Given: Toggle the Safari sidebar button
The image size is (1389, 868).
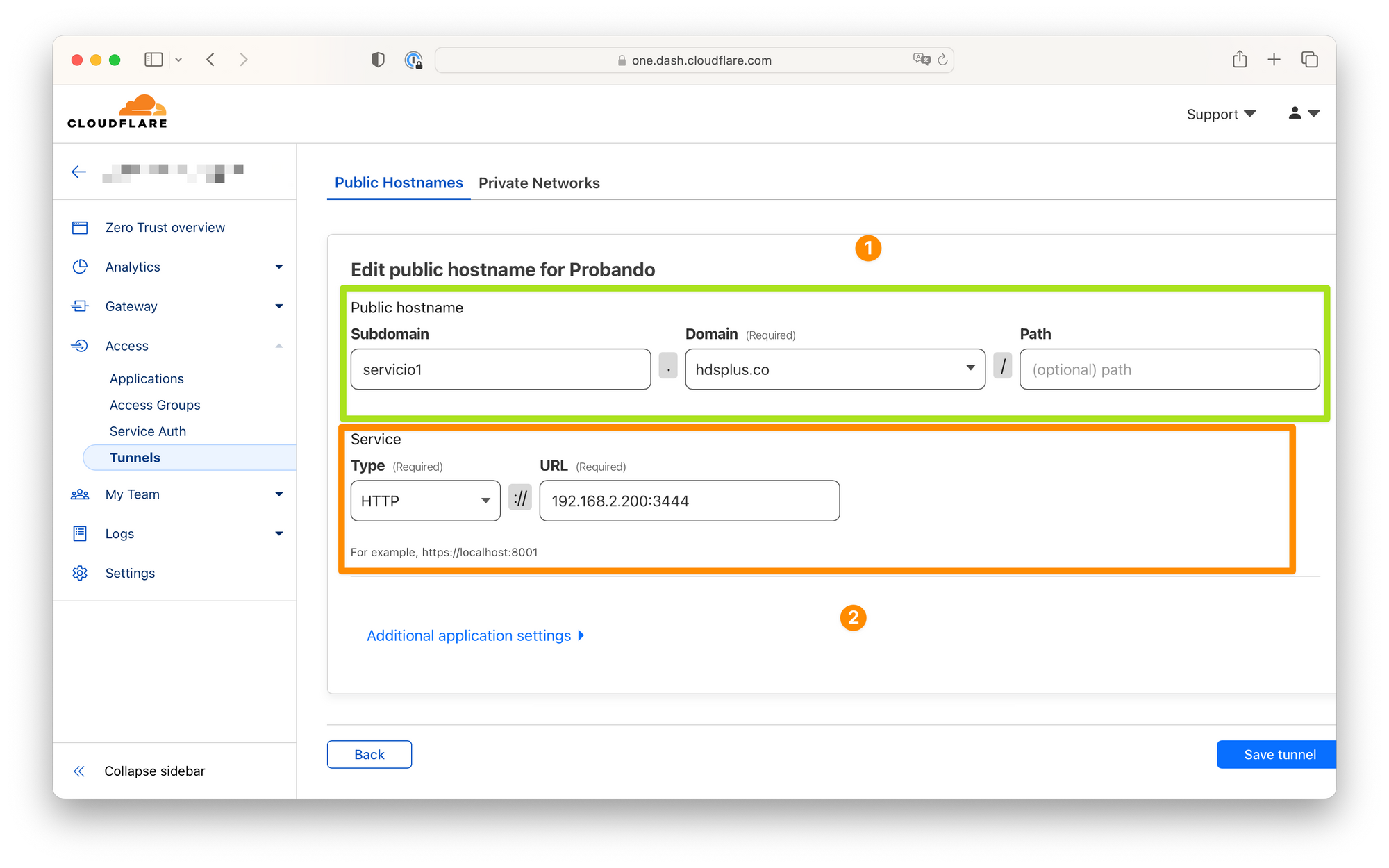Looking at the screenshot, I should 153,60.
